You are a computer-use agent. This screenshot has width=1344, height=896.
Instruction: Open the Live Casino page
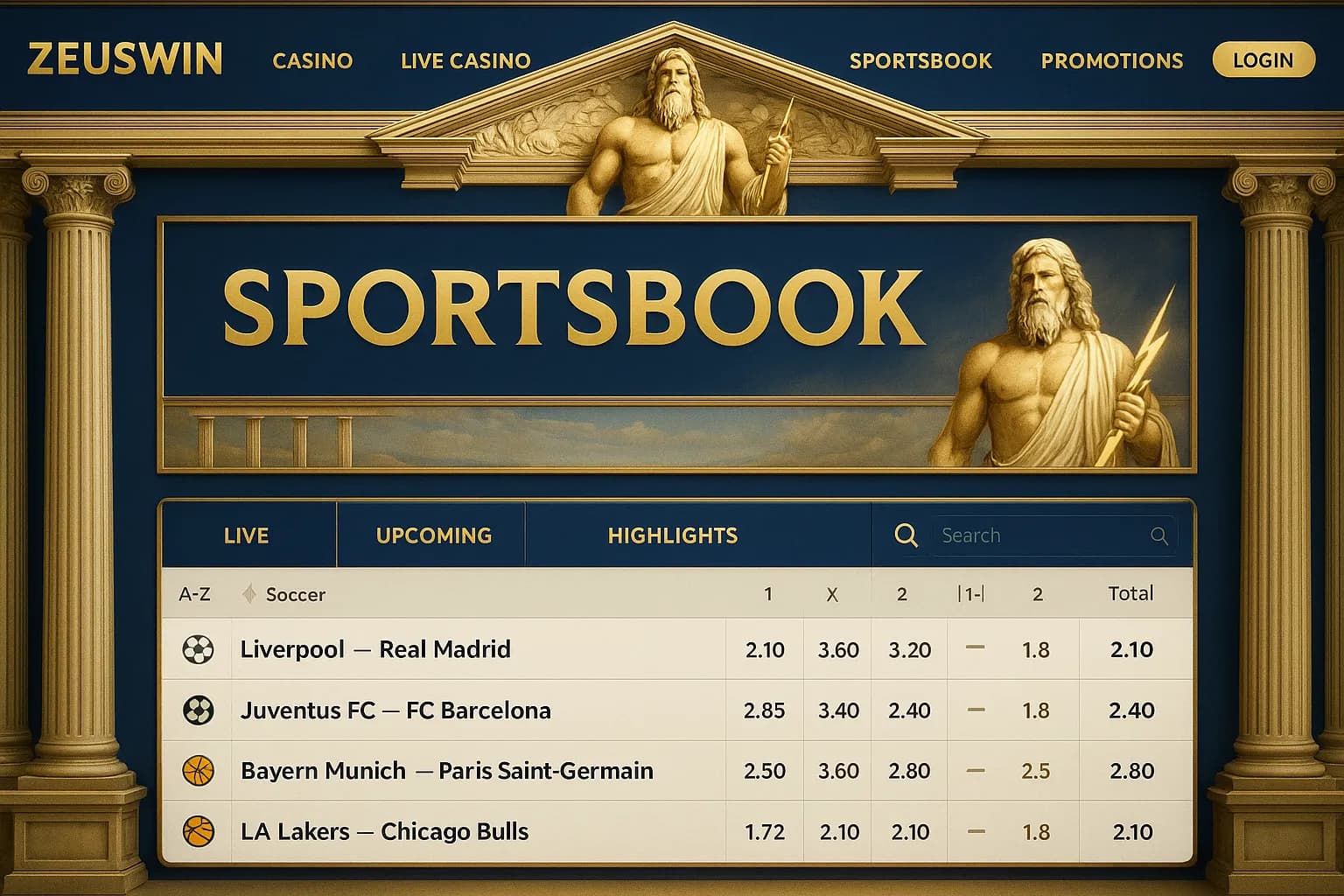(x=465, y=60)
